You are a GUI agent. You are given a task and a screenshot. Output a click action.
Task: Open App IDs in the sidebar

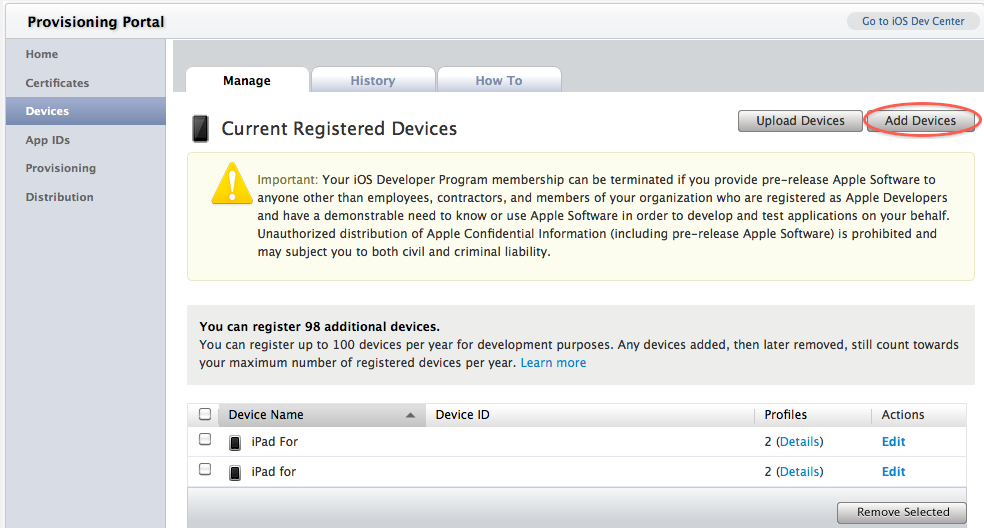click(x=48, y=140)
